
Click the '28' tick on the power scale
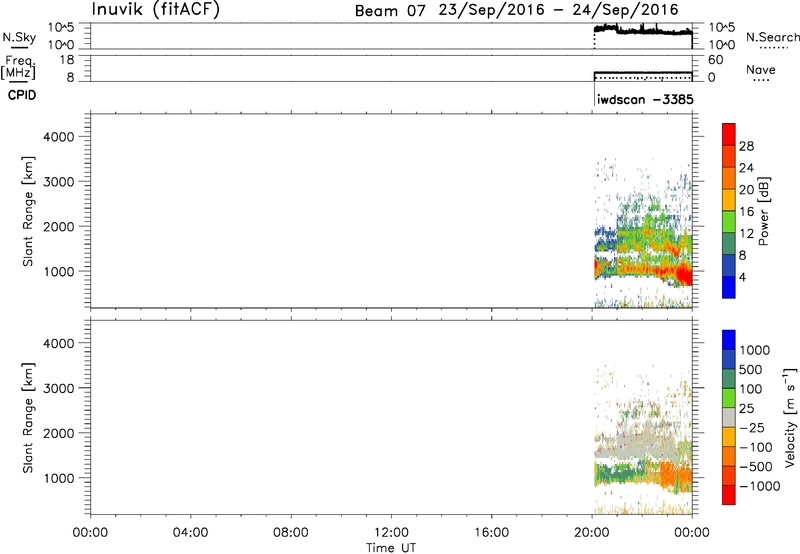coord(746,146)
